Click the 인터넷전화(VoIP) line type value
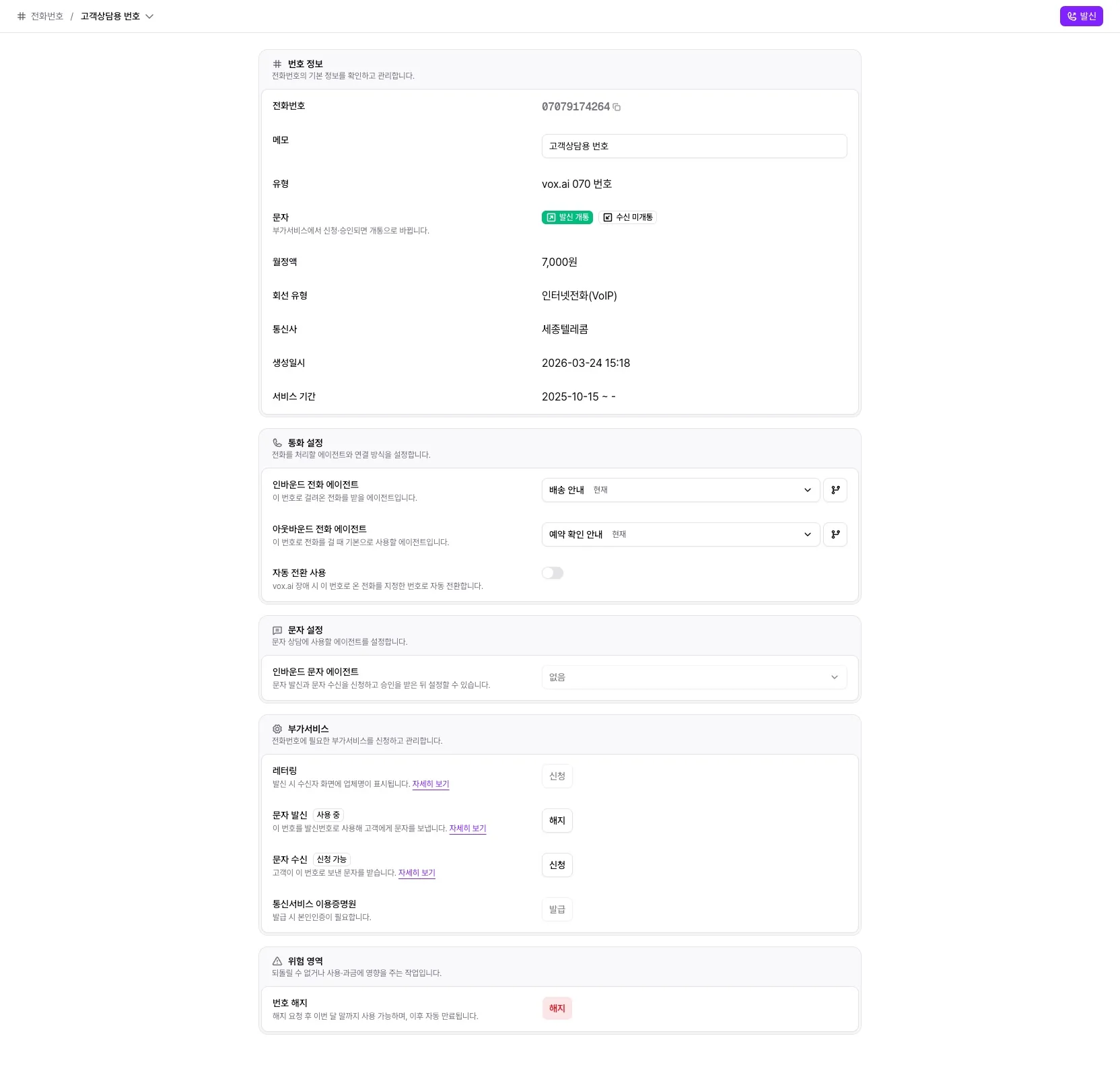 point(580,296)
